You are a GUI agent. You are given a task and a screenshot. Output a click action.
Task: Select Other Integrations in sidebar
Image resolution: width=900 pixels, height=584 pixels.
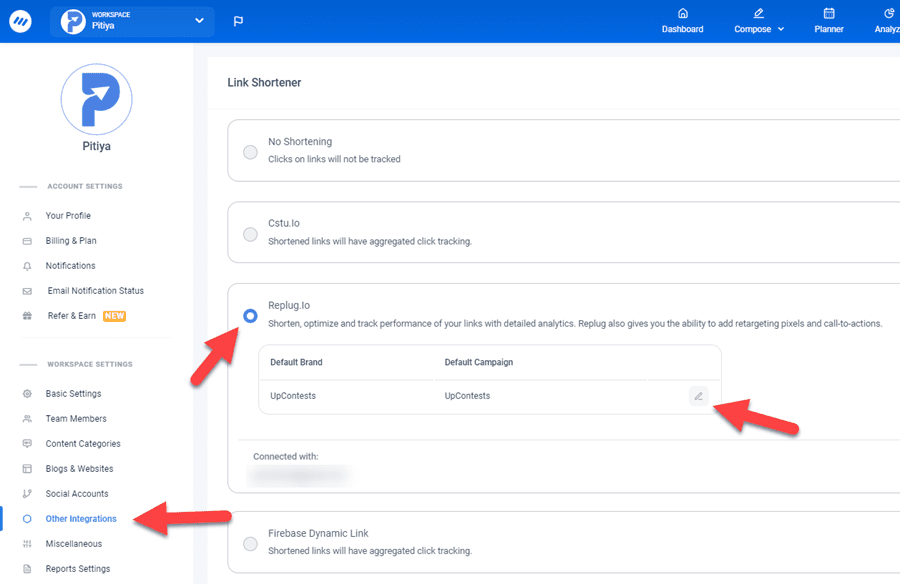[x=81, y=519]
